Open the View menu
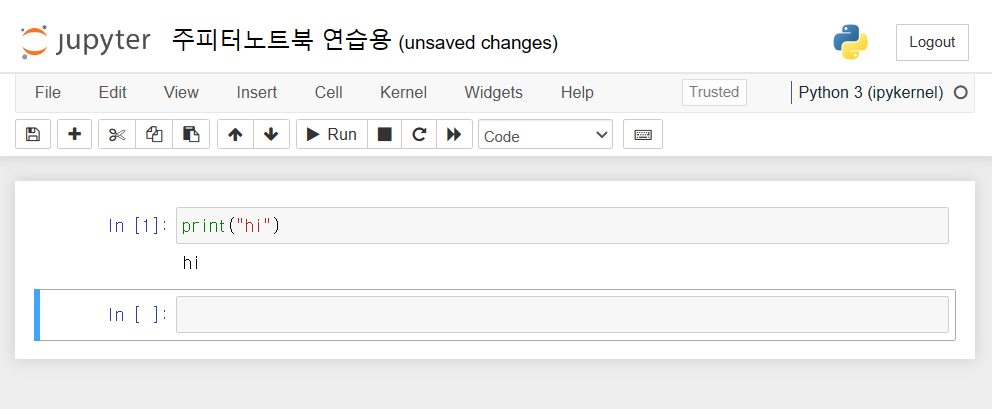This screenshot has width=992, height=409. [x=181, y=92]
